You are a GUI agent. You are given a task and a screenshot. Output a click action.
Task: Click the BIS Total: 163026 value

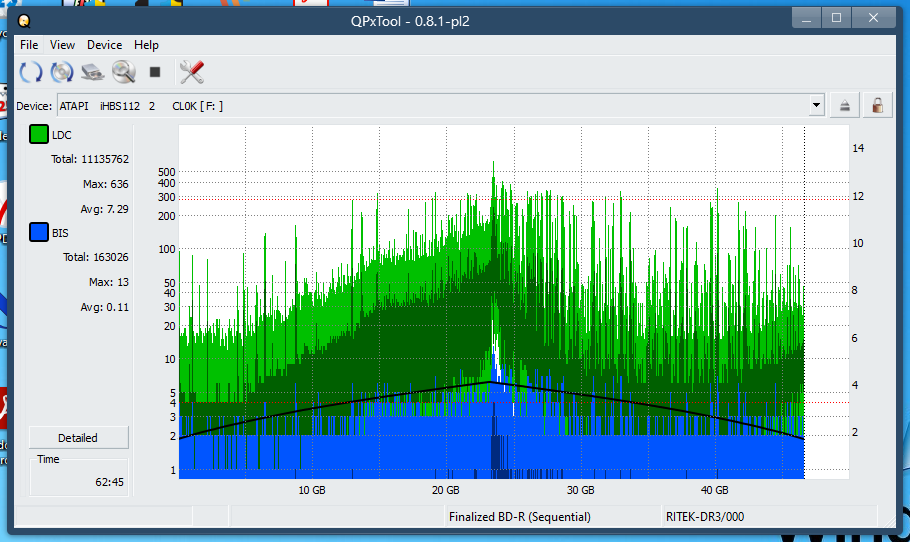pyautogui.click(x=96, y=257)
